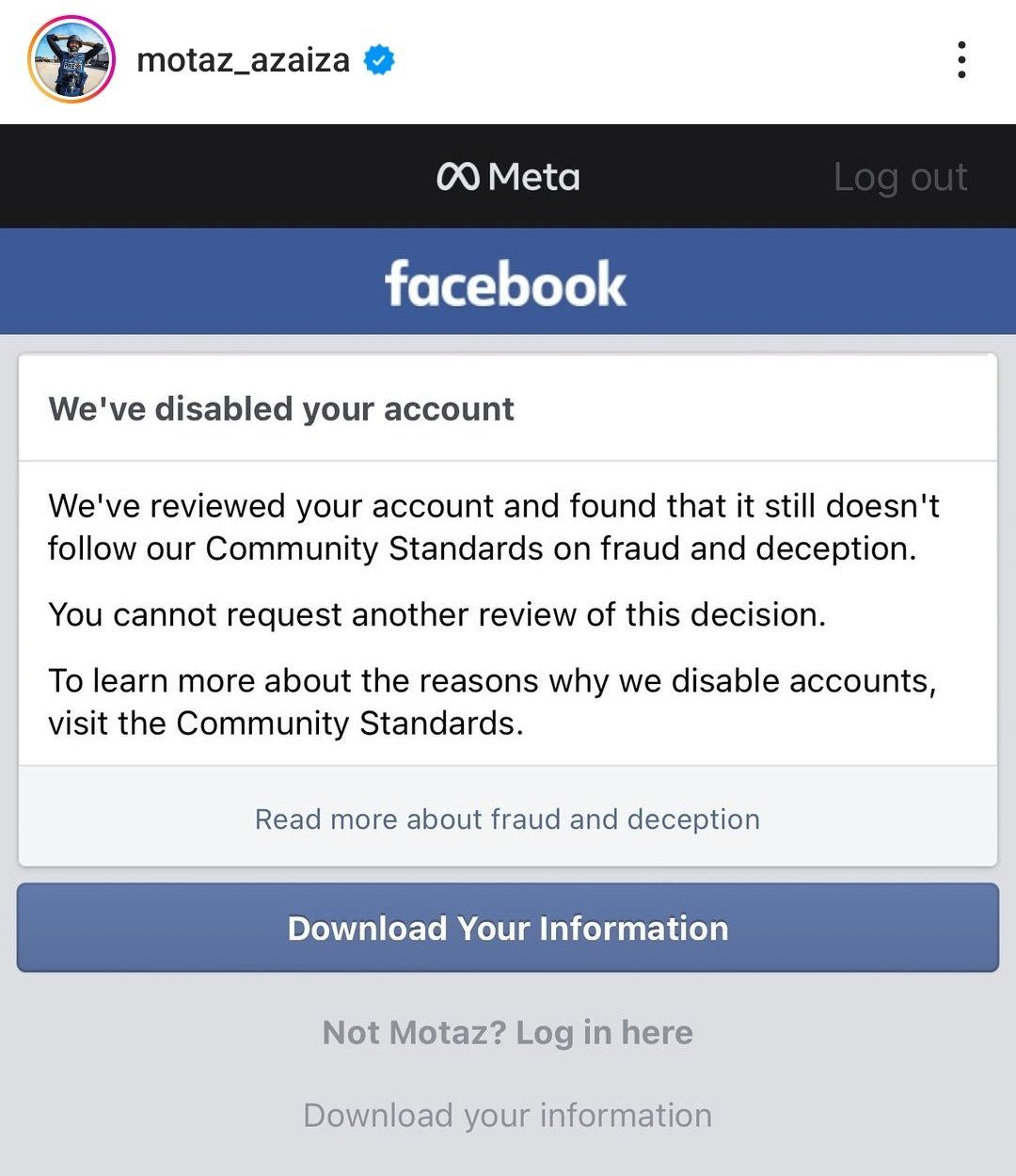Select Not Motaz? Log in here
The height and width of the screenshot is (1176, 1016).
508,1032
